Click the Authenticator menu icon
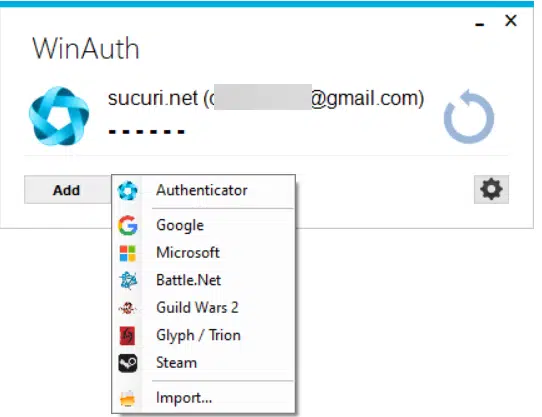Screen dimensions: 542x417 coord(128,191)
